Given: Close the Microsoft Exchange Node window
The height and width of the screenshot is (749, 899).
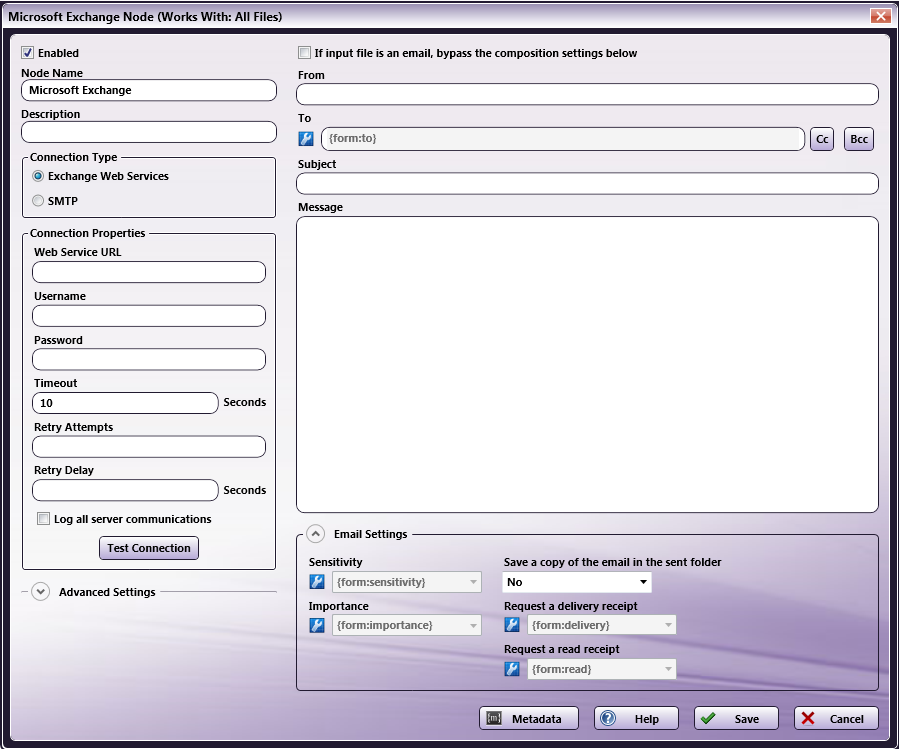Looking at the screenshot, I should coord(880,16).
